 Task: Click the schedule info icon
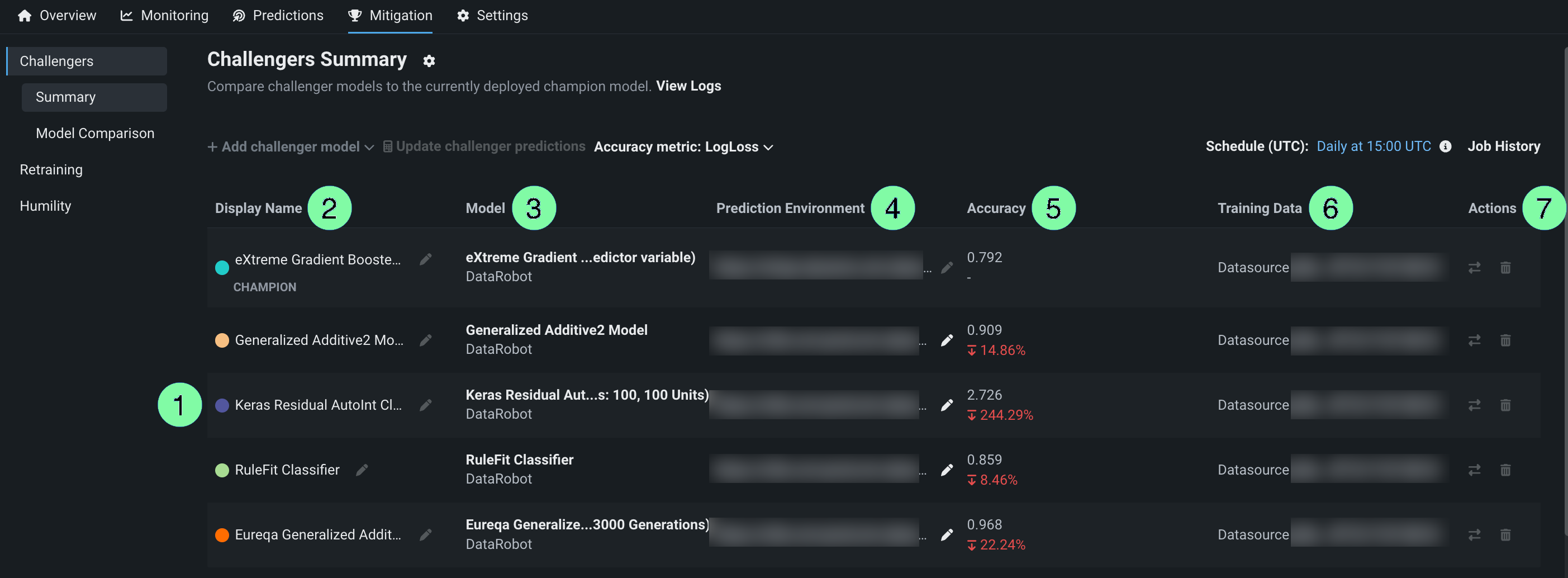pyautogui.click(x=1445, y=147)
